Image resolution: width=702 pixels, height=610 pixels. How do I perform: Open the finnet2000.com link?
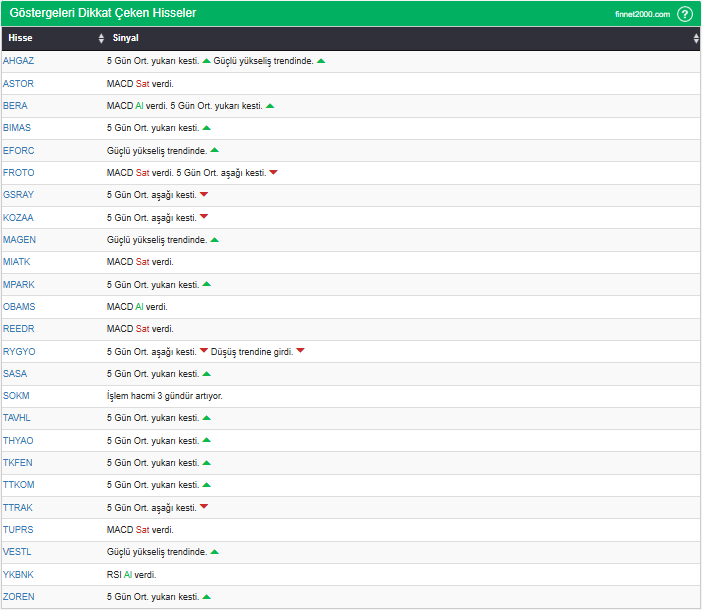click(x=642, y=14)
